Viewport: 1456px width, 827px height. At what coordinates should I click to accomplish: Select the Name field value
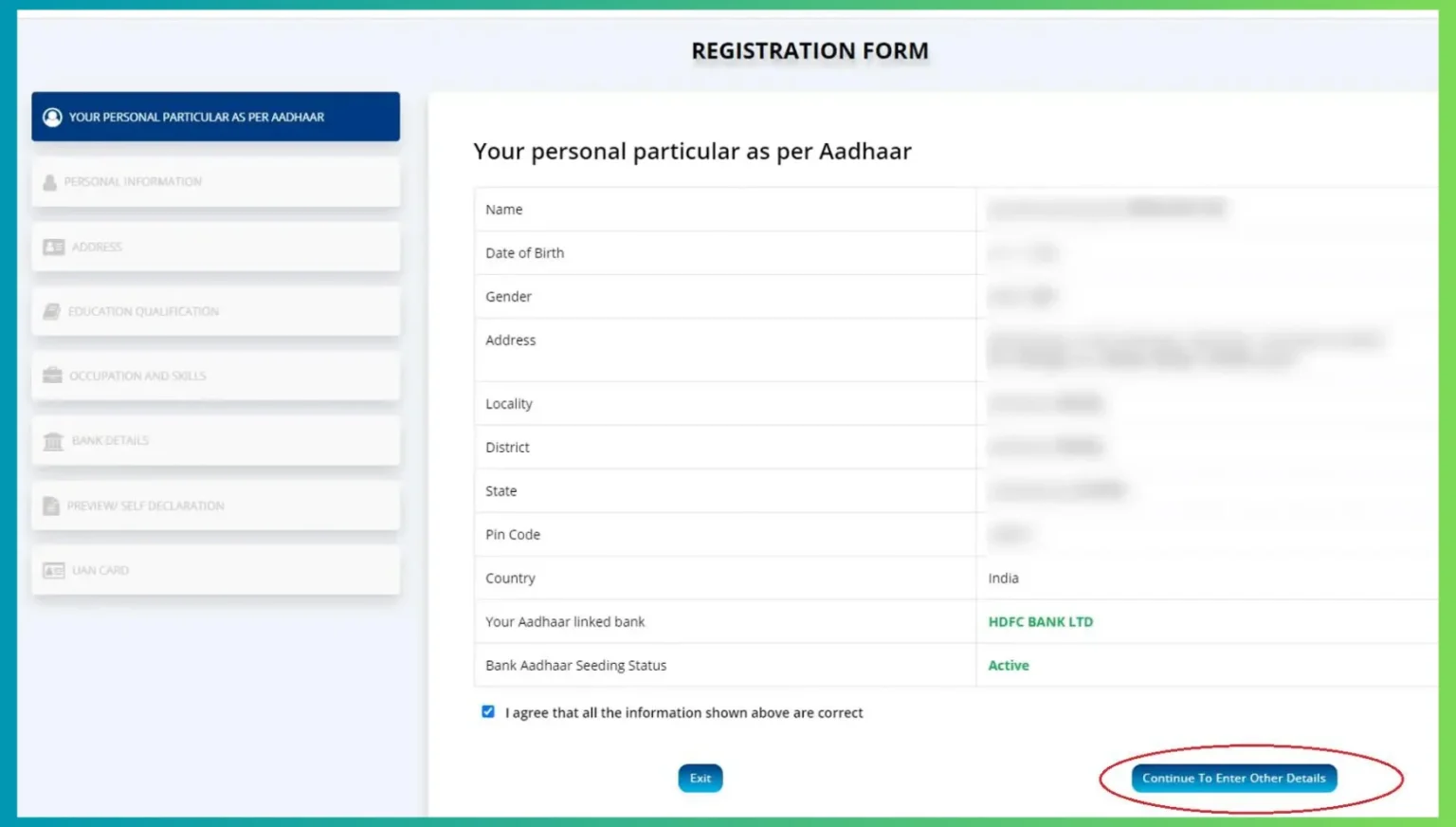coord(1109,209)
